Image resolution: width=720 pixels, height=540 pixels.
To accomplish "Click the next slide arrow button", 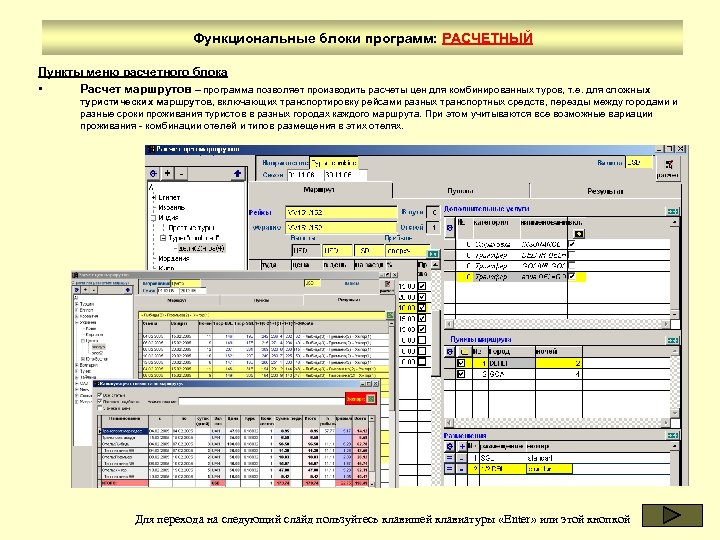I will (672, 515).
